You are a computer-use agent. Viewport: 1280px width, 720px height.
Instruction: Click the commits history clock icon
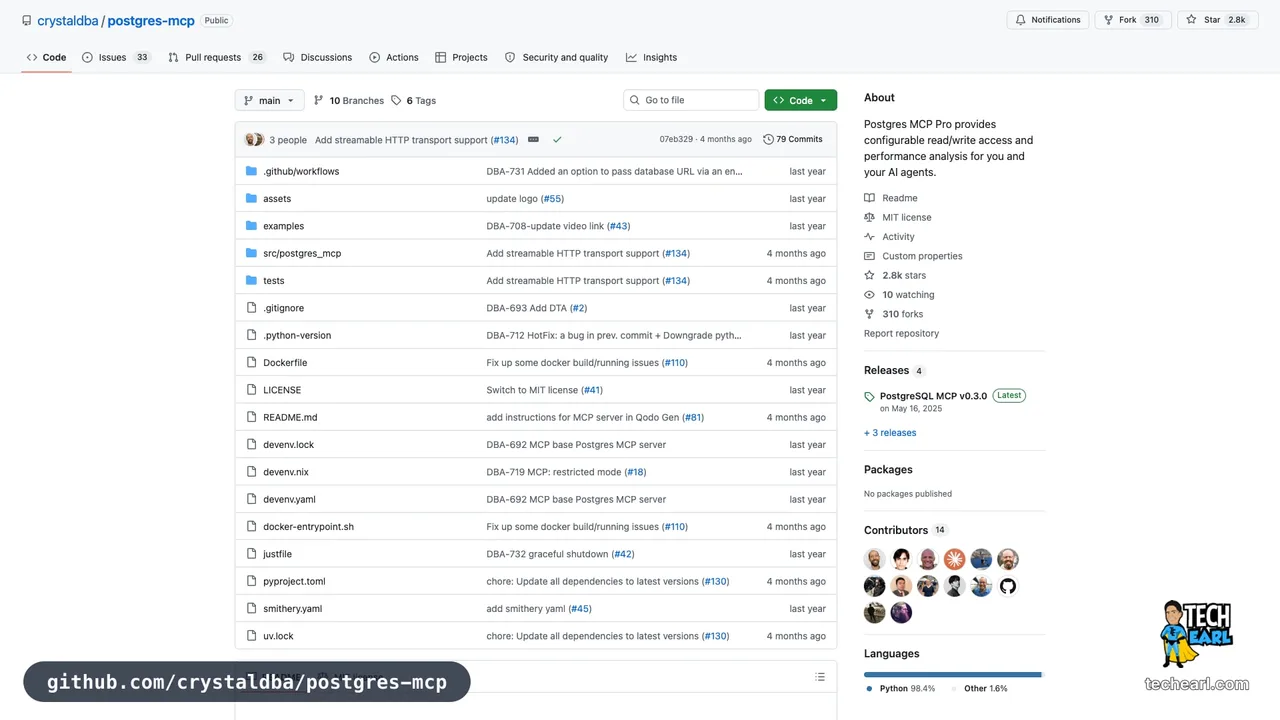coord(768,140)
